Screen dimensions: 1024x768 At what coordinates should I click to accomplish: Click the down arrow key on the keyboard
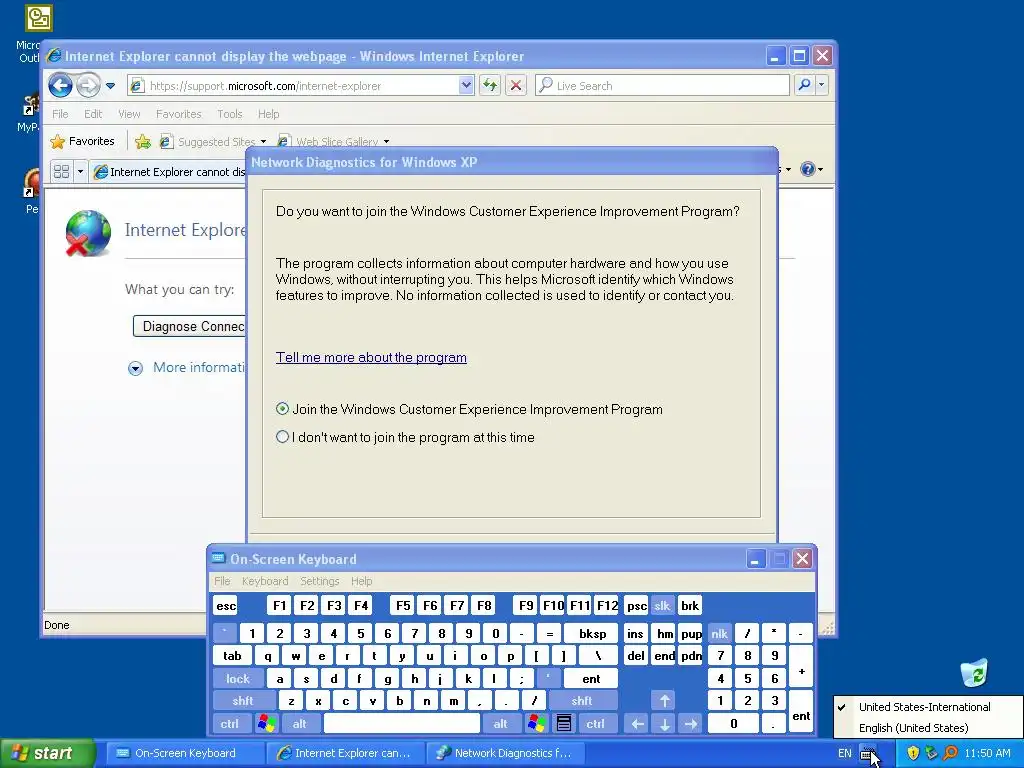point(665,724)
